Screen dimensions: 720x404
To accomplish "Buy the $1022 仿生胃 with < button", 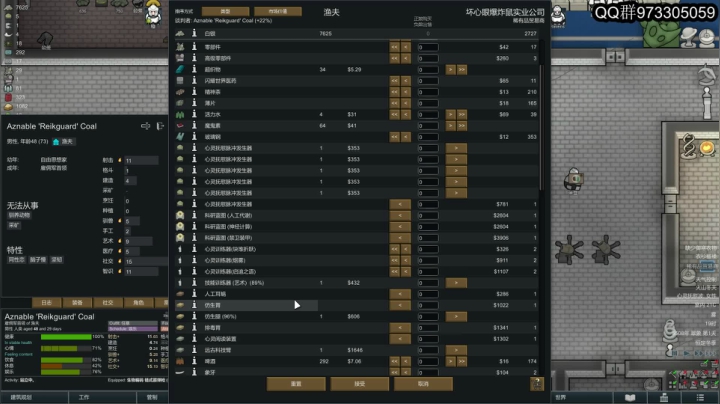I will coord(400,305).
